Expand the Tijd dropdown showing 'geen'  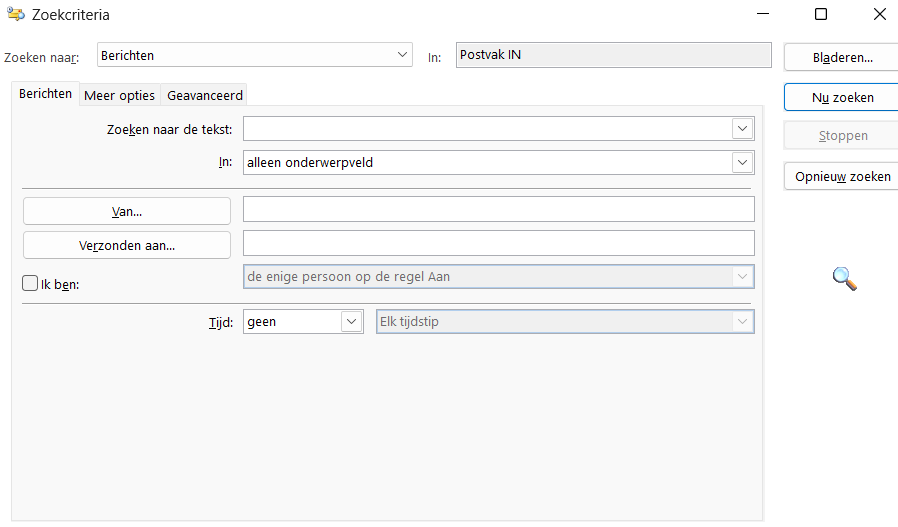351,322
